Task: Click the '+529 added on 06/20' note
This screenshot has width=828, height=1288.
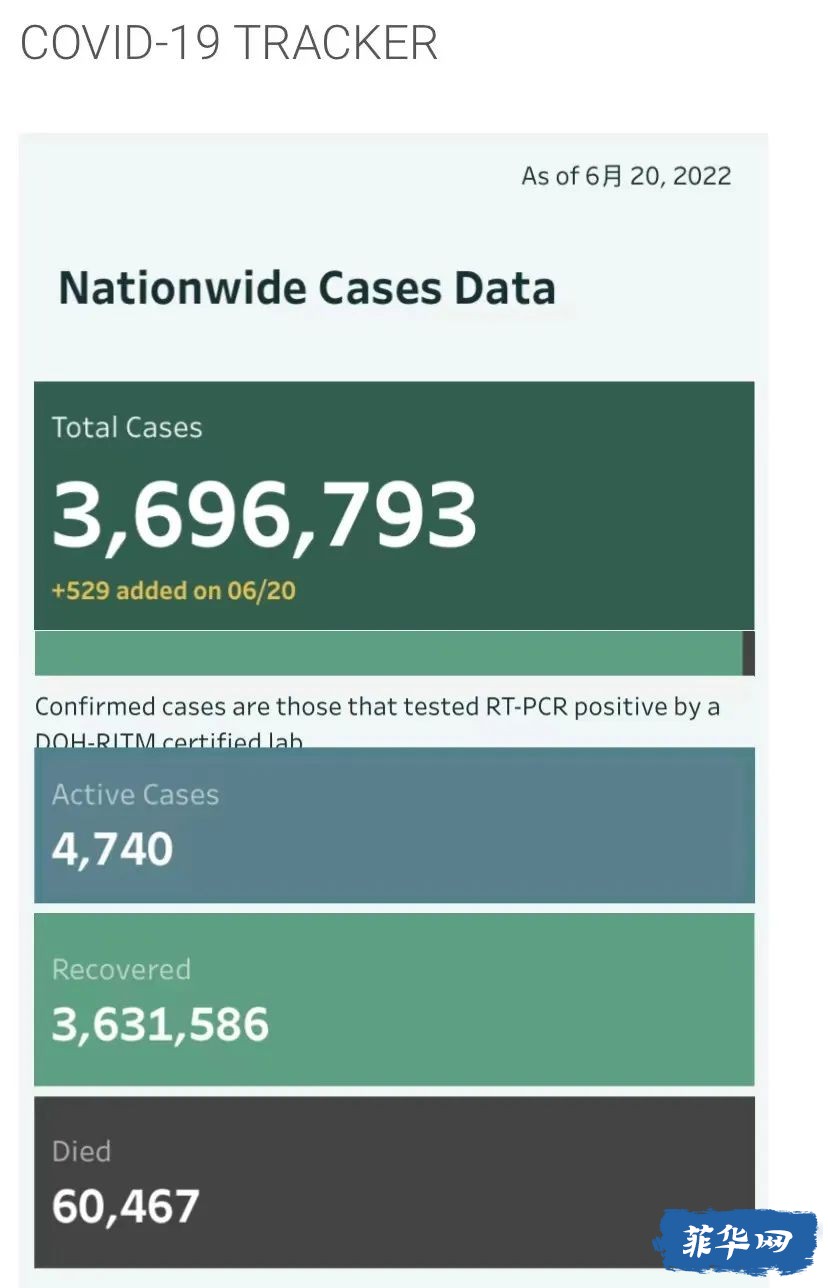Action: [x=174, y=590]
